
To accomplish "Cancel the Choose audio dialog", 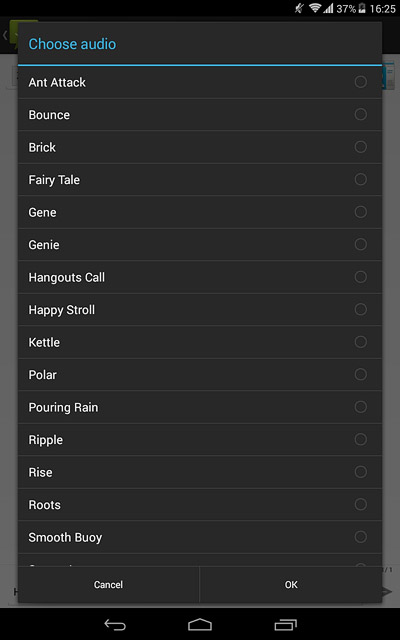I will 109,584.
